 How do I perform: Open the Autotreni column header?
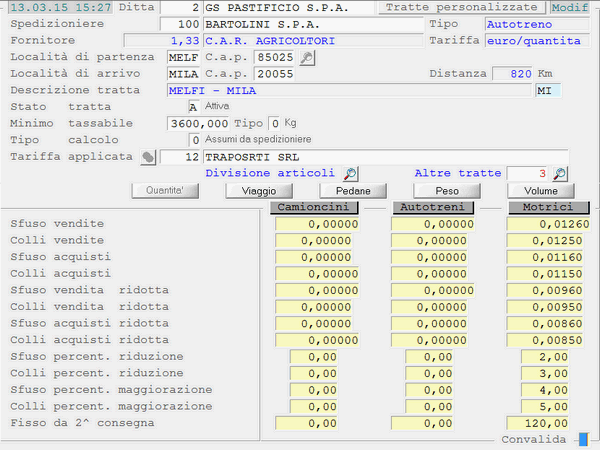tap(433, 207)
